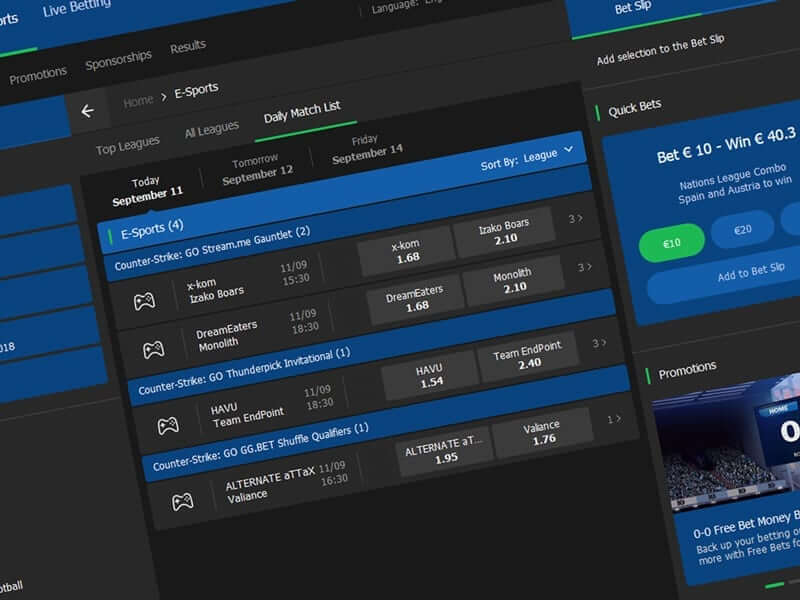Switch to the Top Leagues tab
This screenshot has width=800, height=600.
tap(128, 145)
